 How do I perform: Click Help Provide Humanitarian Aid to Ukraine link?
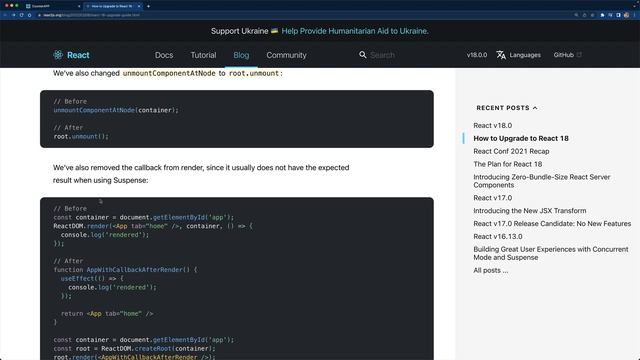(x=355, y=31)
